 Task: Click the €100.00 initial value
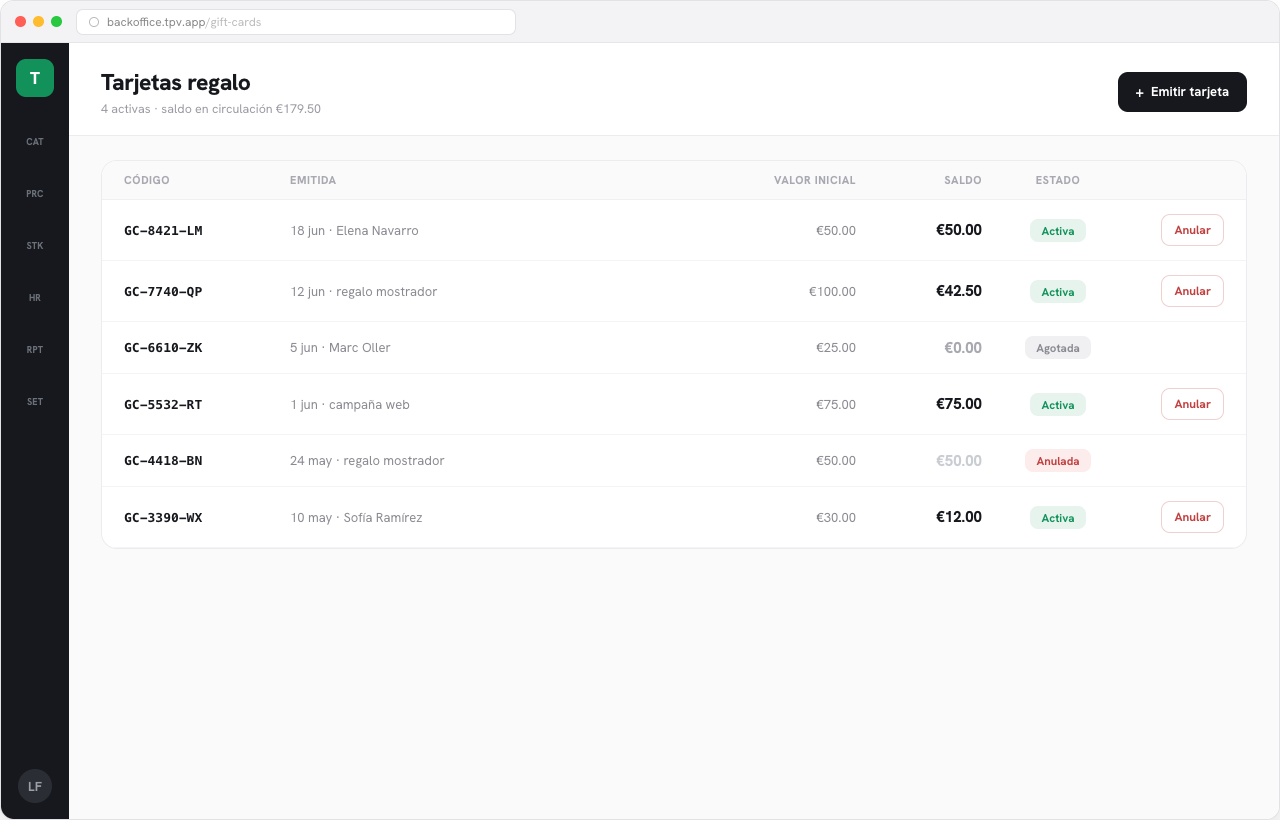click(832, 292)
